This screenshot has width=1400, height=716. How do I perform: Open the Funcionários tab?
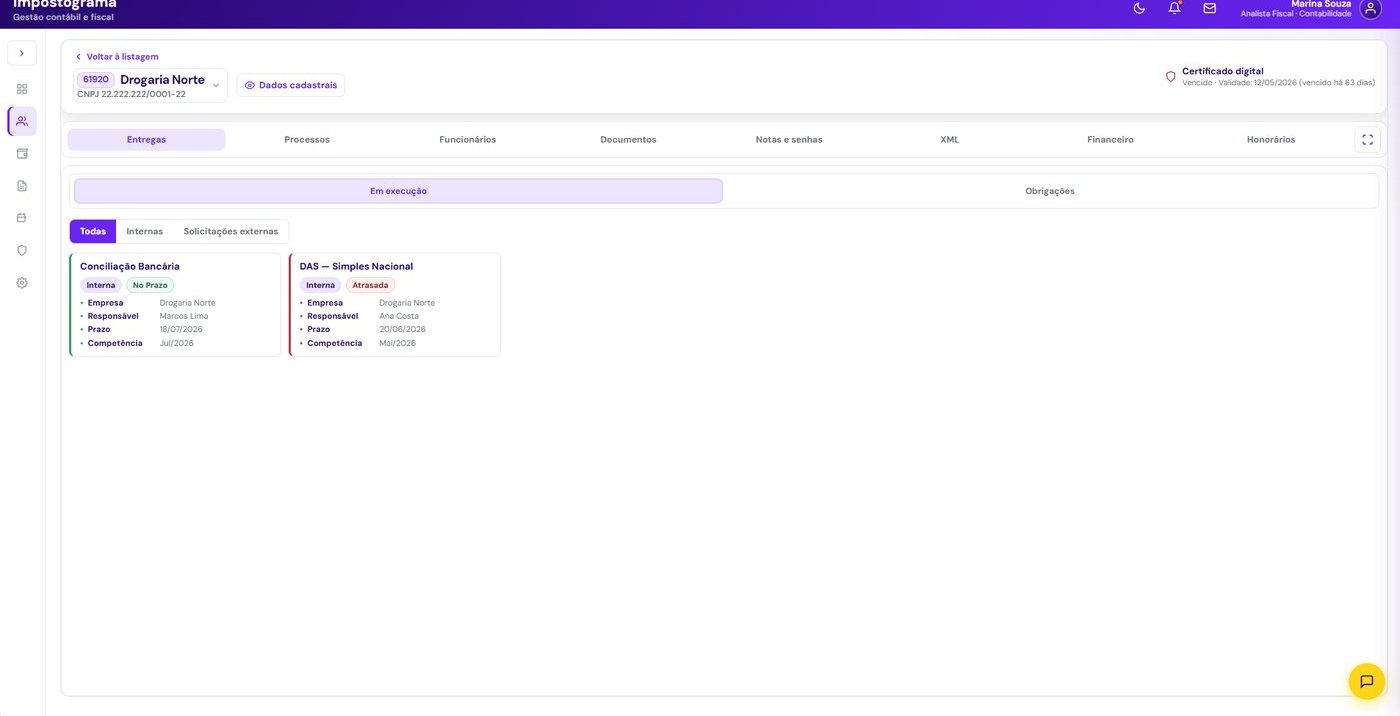tap(468, 140)
